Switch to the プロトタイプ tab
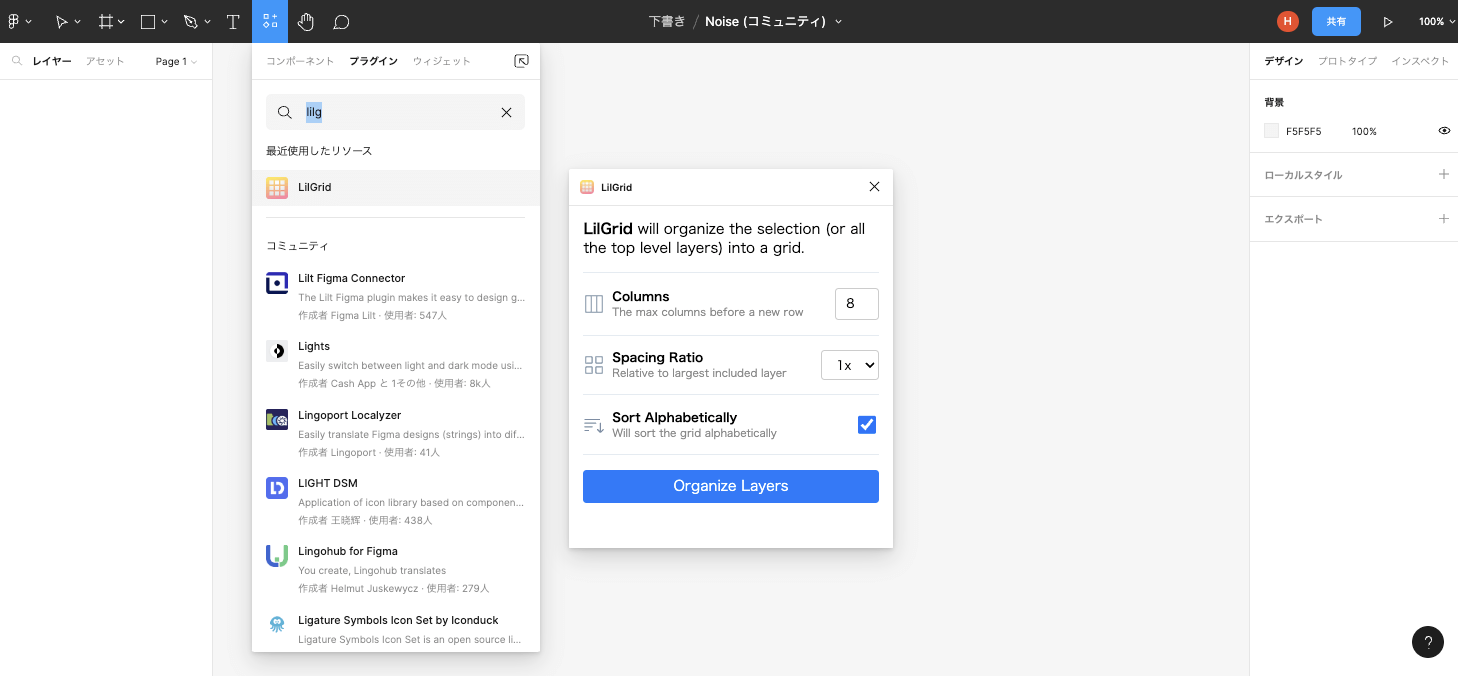1458x676 pixels. point(1347,61)
